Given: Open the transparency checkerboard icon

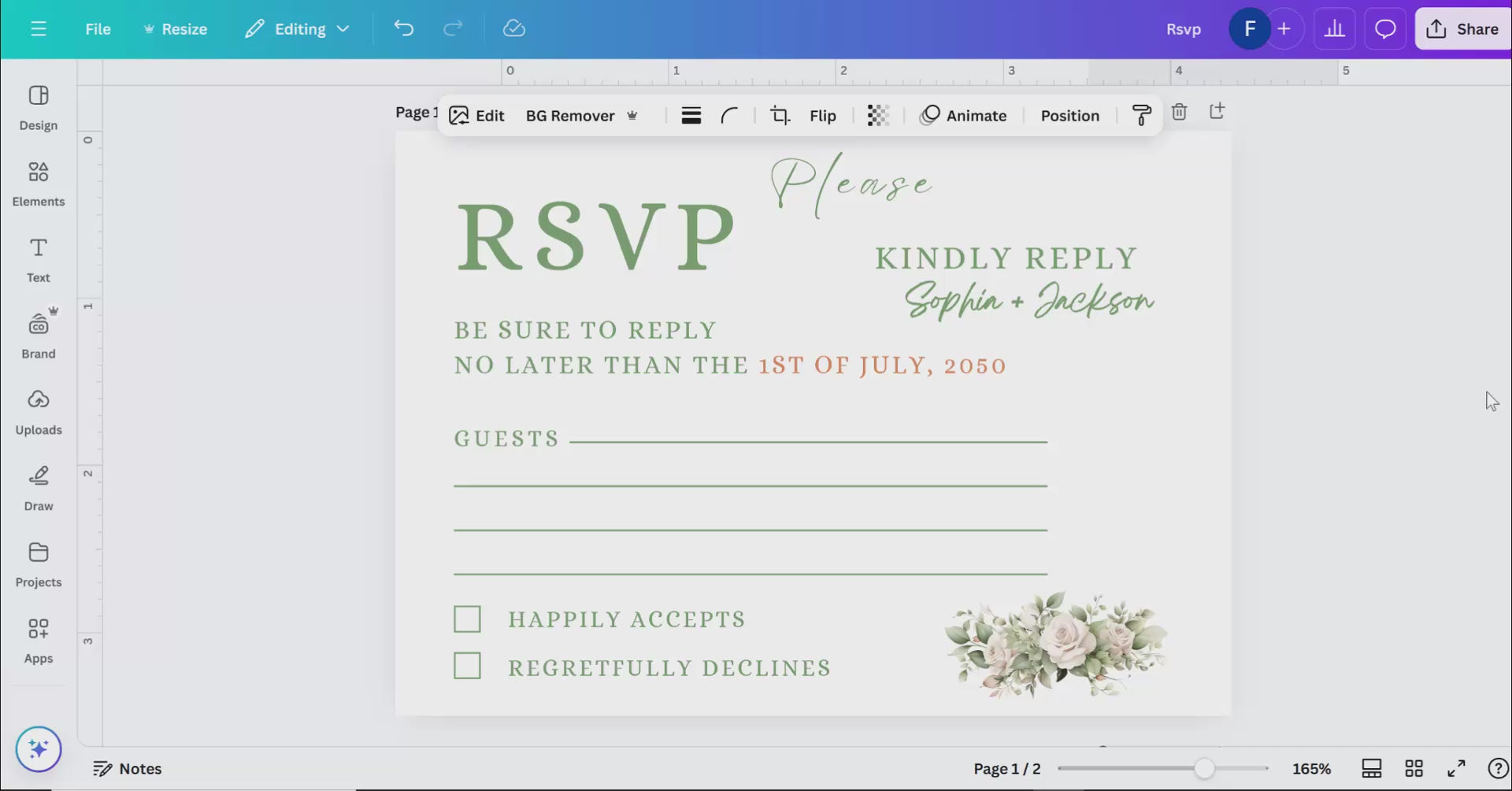Looking at the screenshot, I should click(877, 116).
